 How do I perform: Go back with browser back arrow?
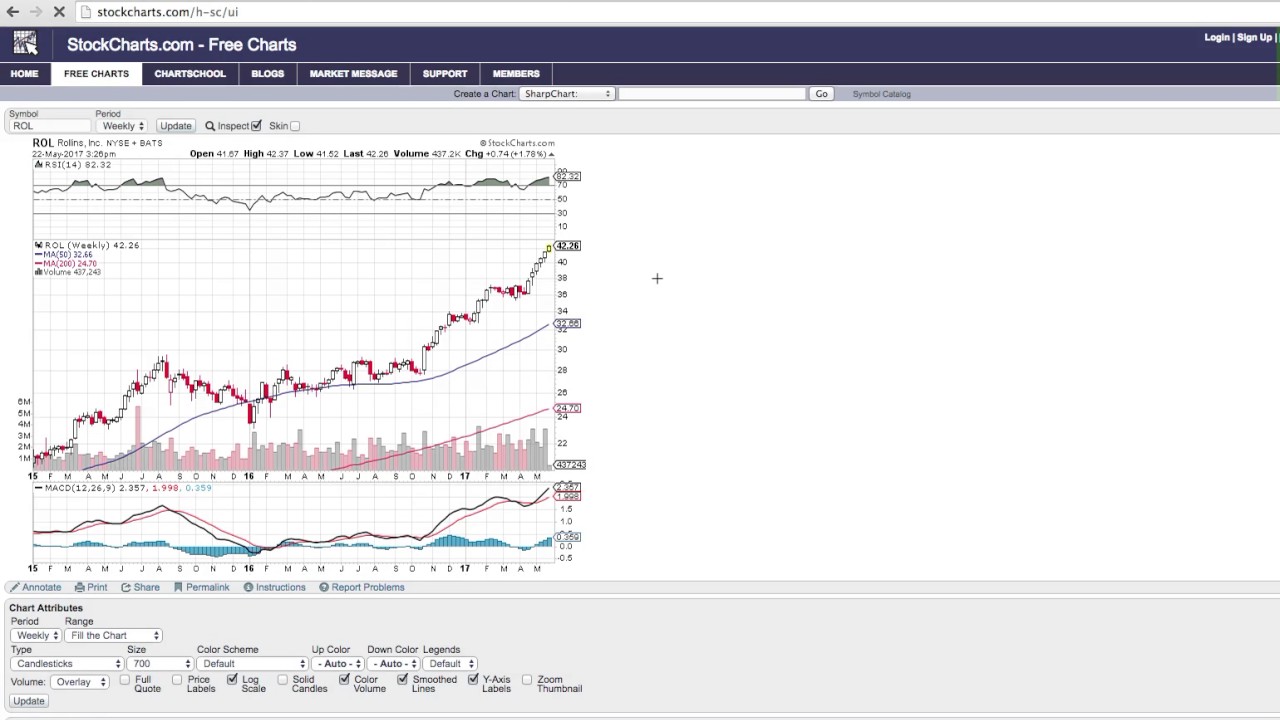pyautogui.click(x=13, y=12)
